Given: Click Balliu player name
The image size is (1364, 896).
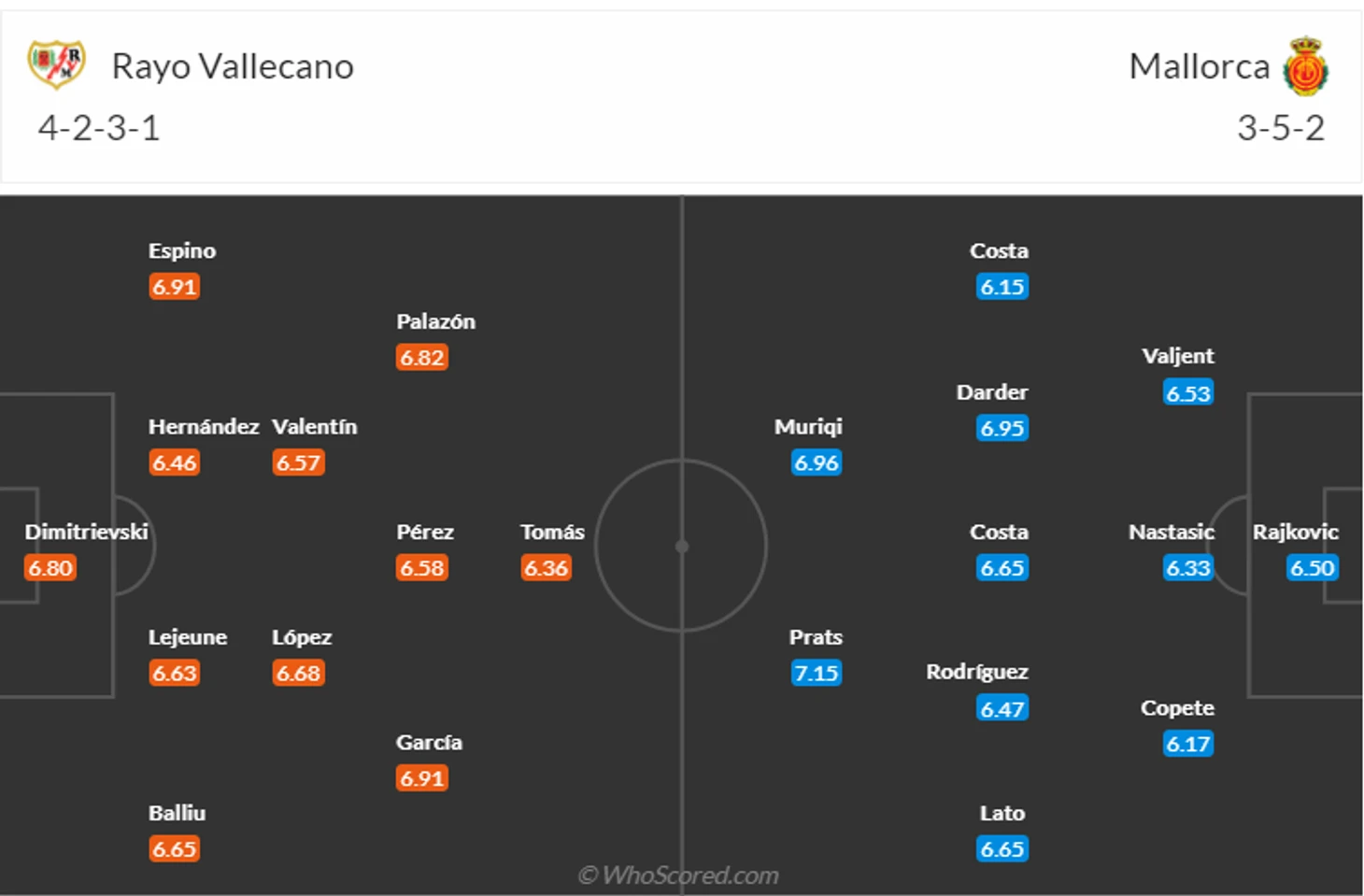Looking at the screenshot, I should 177,813.
